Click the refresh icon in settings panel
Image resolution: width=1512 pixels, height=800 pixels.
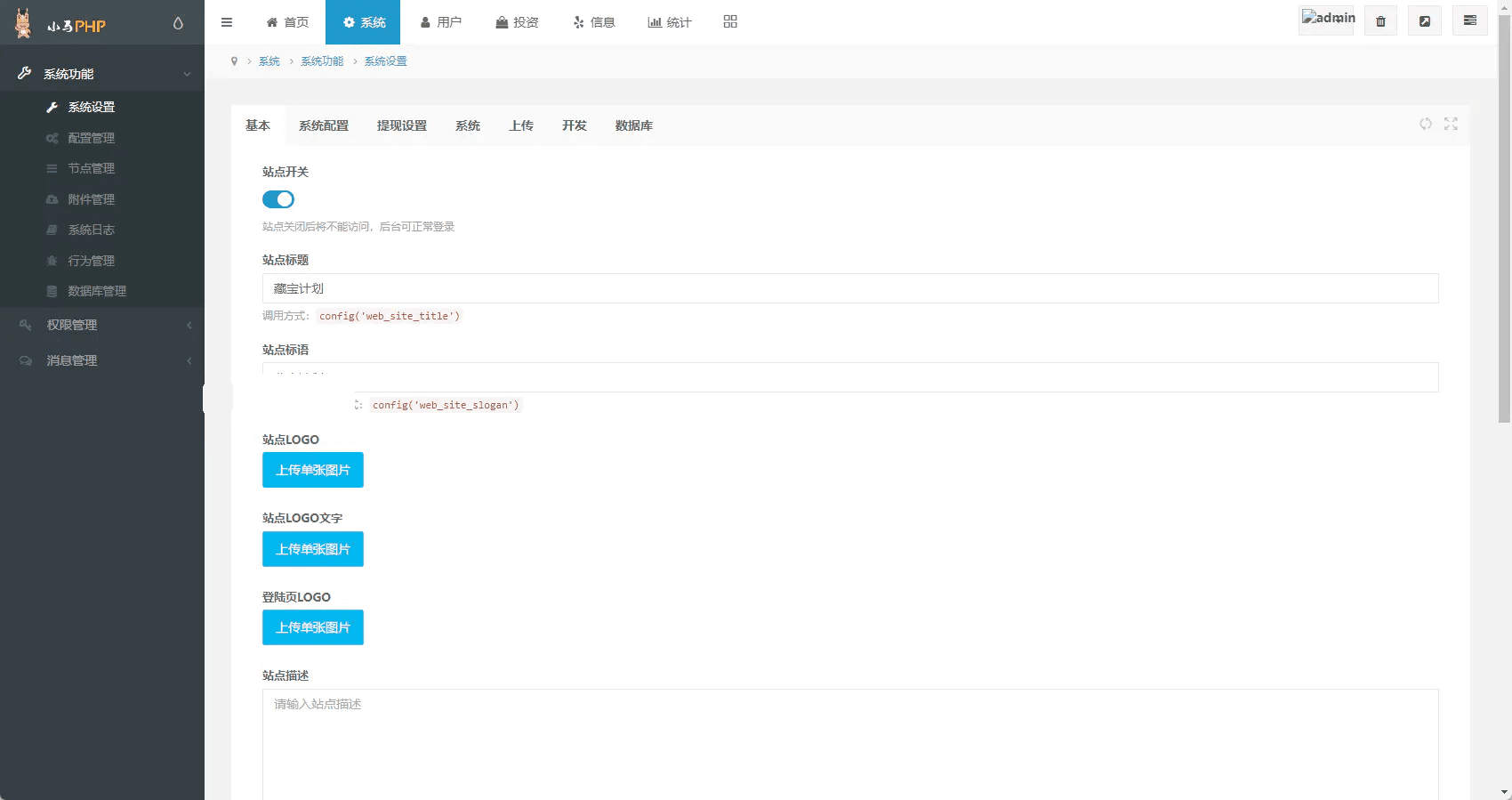click(1426, 124)
